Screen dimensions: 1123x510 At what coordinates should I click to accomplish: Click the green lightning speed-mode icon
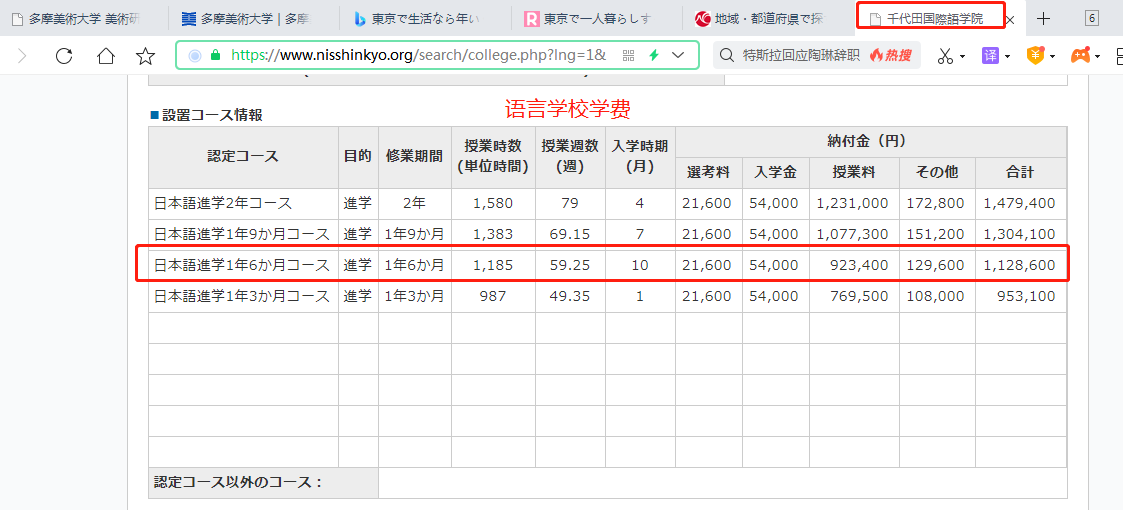[x=654, y=56]
